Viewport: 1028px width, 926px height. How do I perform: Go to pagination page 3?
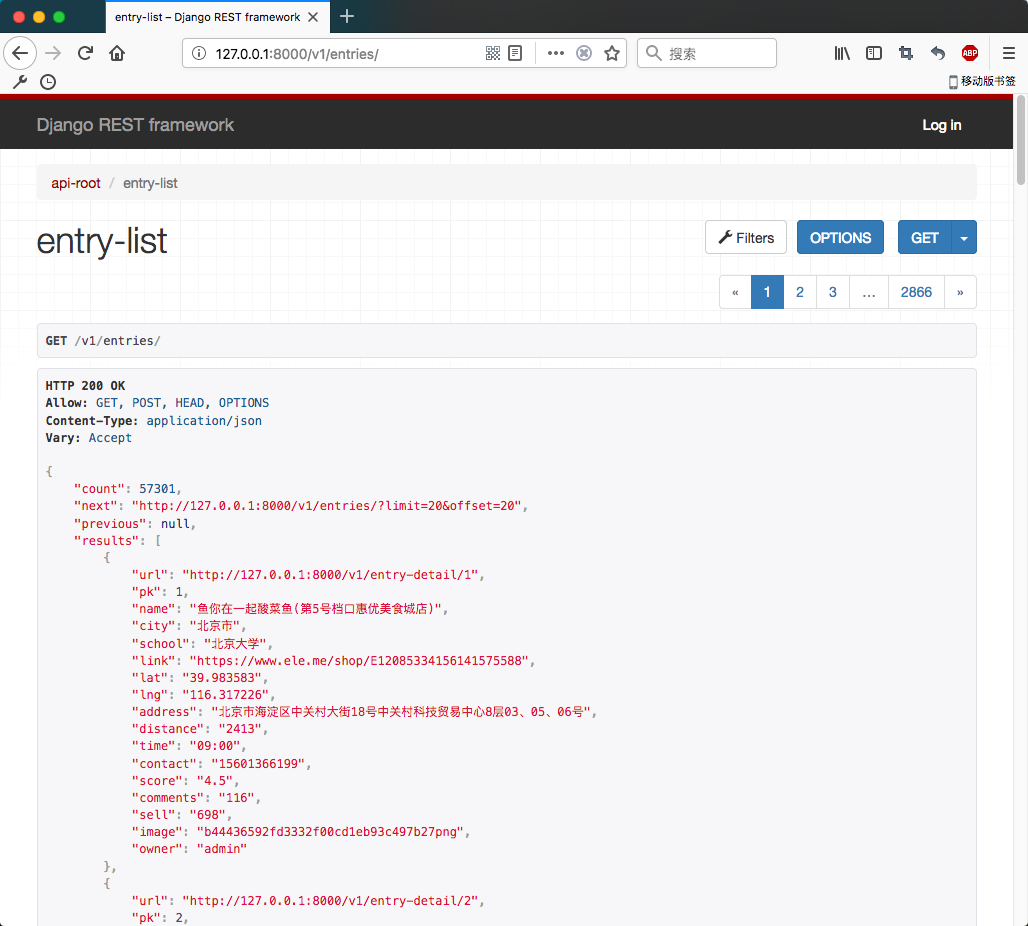click(833, 292)
